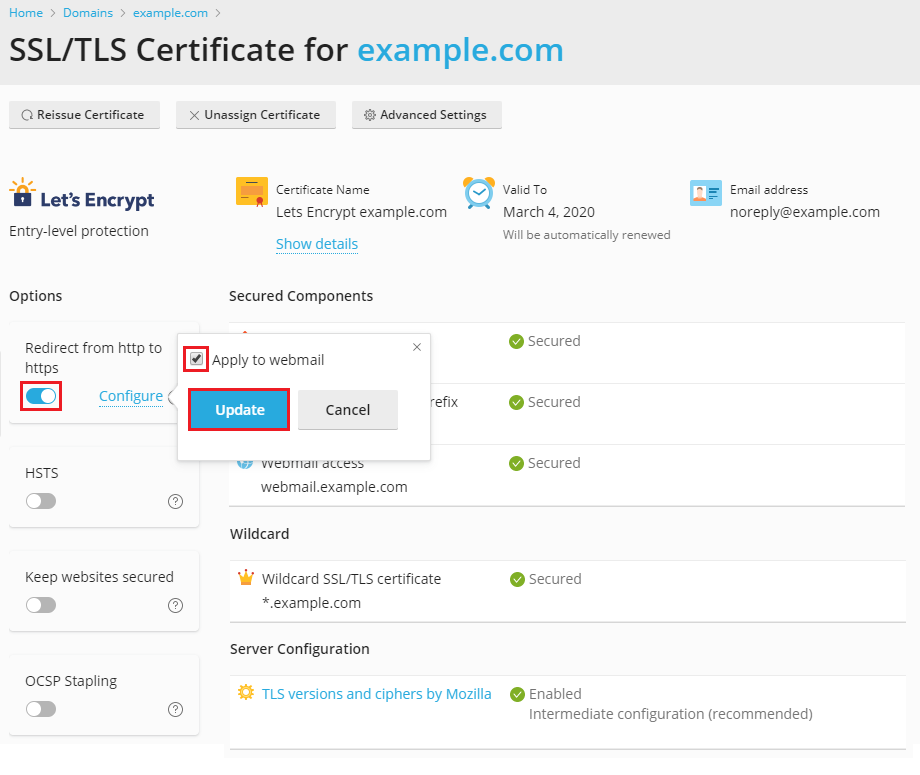Click help icon beside Keep websites secured
The height and width of the screenshot is (775, 920).
coord(176,605)
